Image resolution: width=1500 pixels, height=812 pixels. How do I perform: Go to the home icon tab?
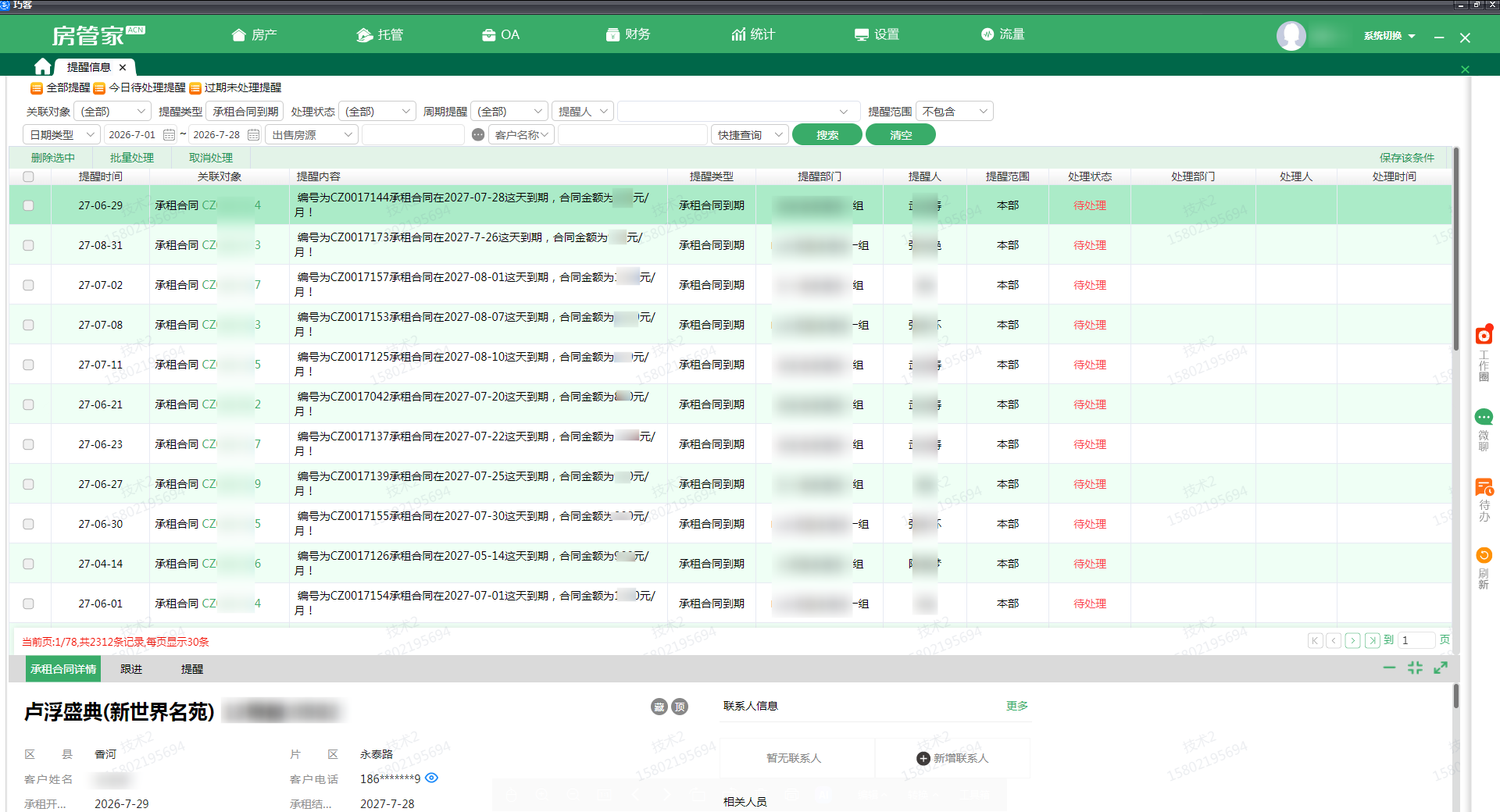click(x=43, y=66)
